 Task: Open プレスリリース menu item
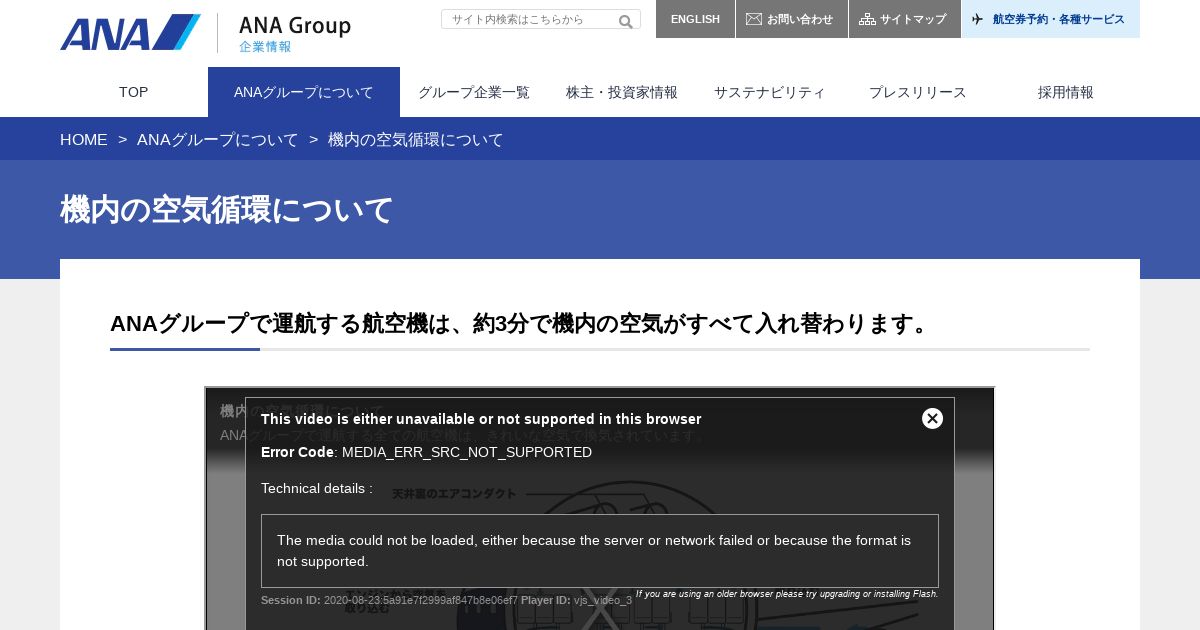pyautogui.click(x=918, y=92)
